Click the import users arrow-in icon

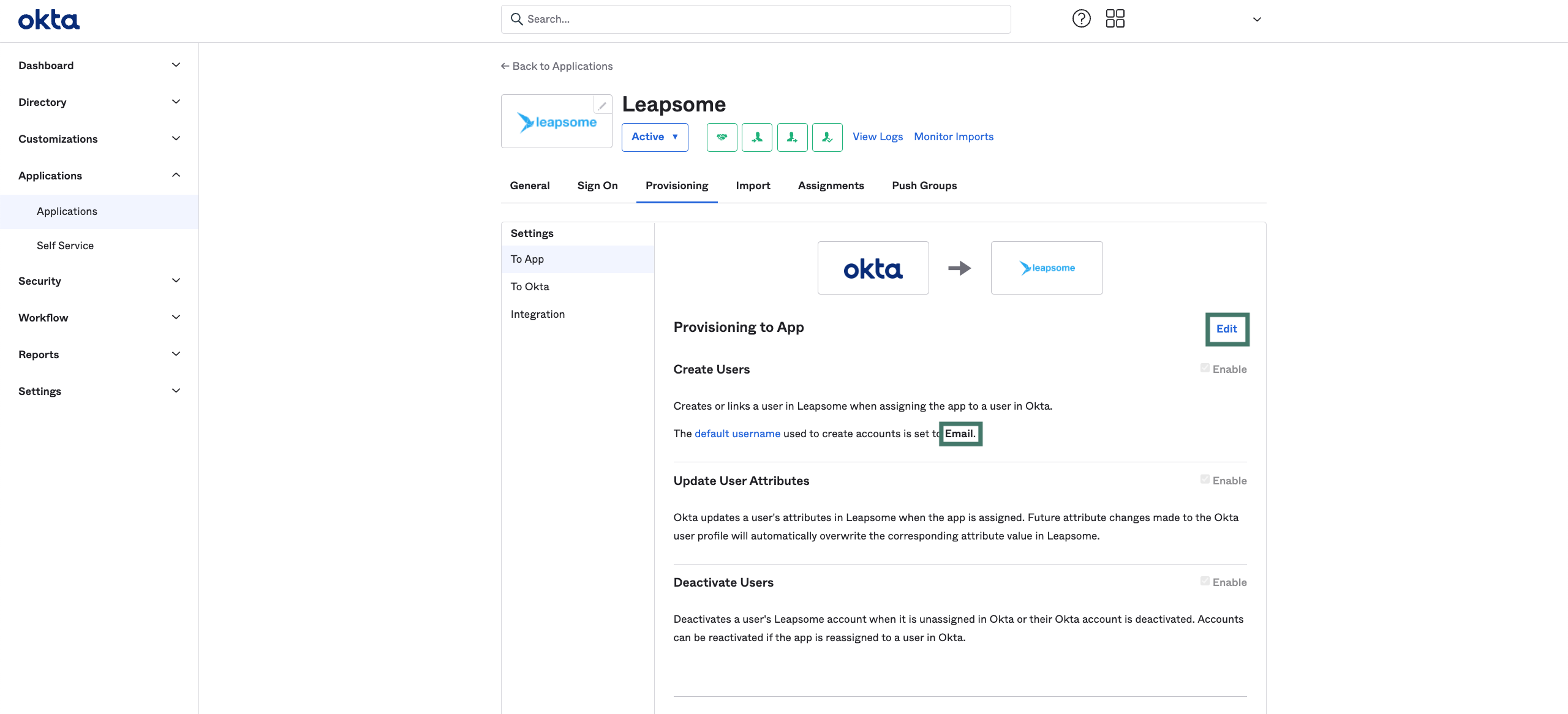click(757, 137)
